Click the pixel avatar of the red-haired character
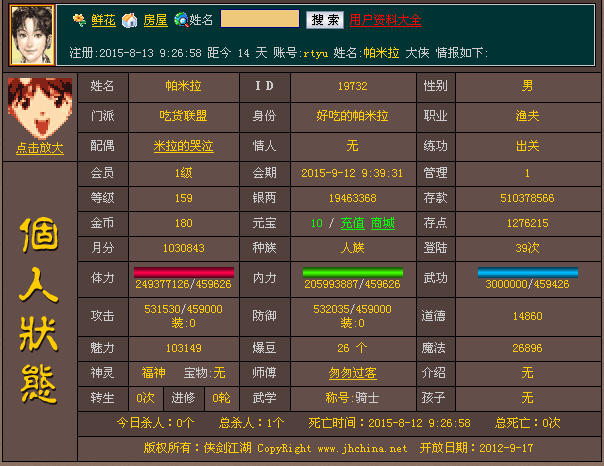Image resolution: width=604 pixels, height=466 pixels. click(x=40, y=108)
